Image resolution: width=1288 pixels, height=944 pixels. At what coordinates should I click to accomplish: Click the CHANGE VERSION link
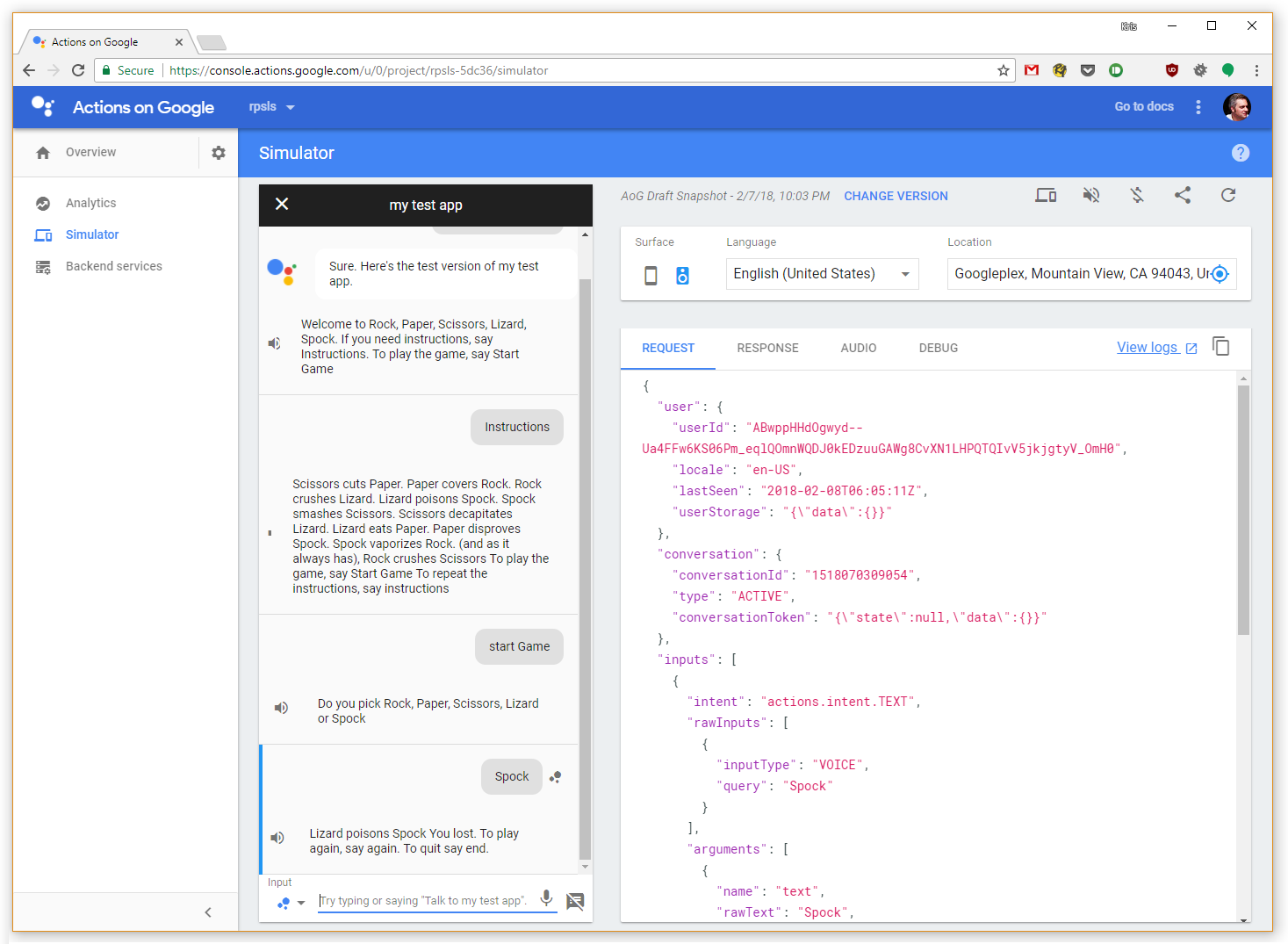click(x=896, y=196)
